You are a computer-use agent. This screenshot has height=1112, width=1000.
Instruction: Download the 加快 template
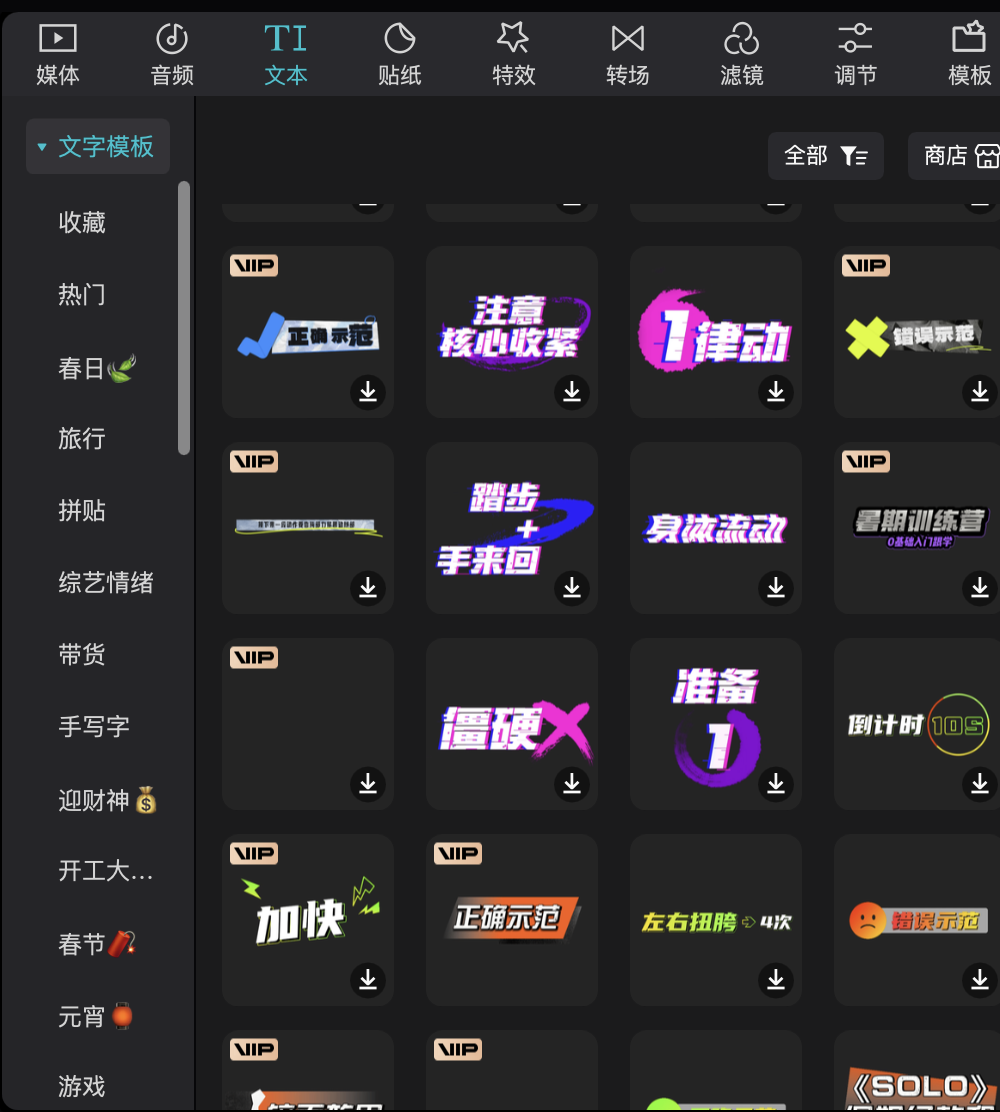tap(367, 980)
